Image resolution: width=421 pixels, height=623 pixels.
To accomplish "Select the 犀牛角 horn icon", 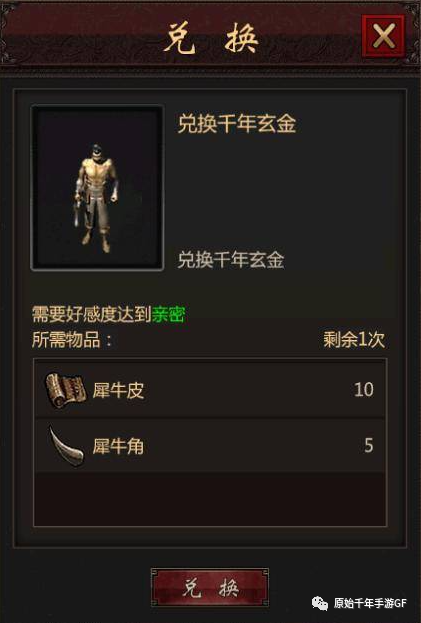I will point(66,446).
